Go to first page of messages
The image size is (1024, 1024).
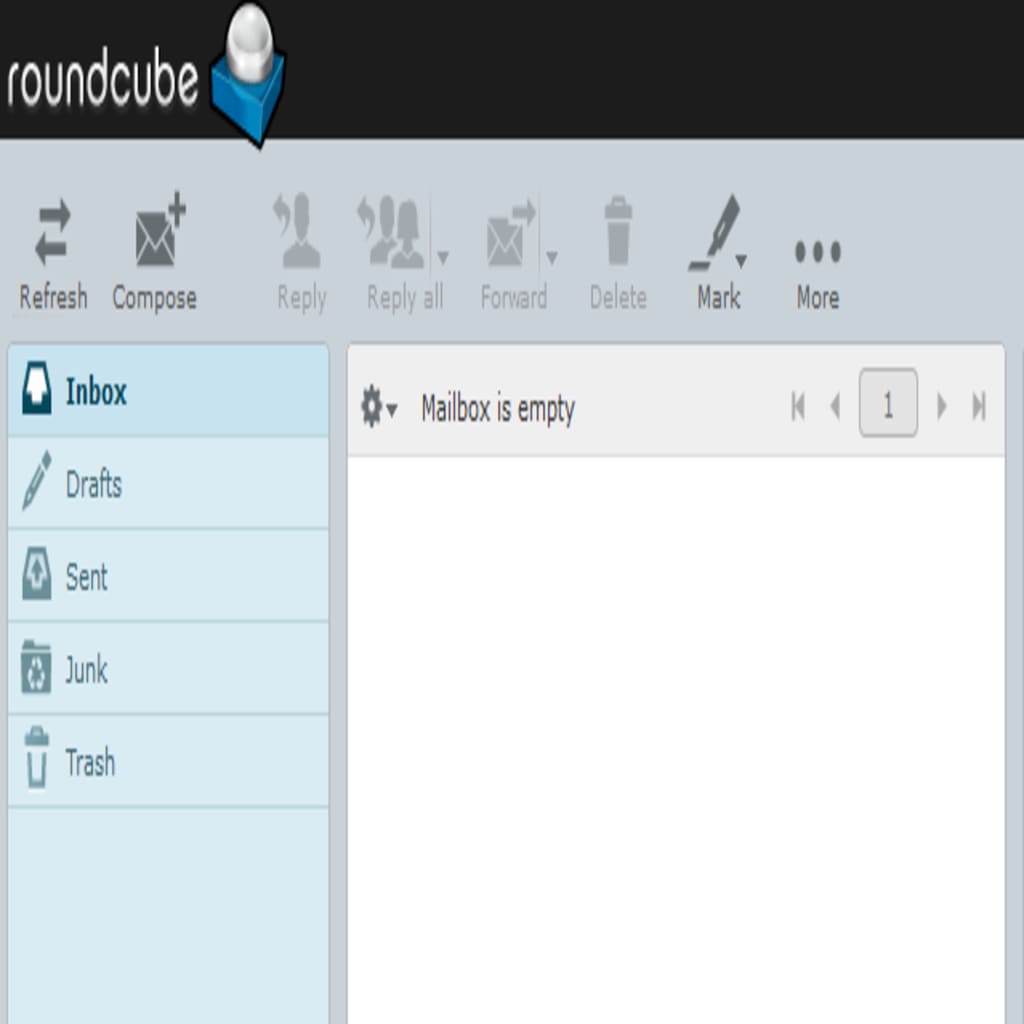tap(797, 407)
